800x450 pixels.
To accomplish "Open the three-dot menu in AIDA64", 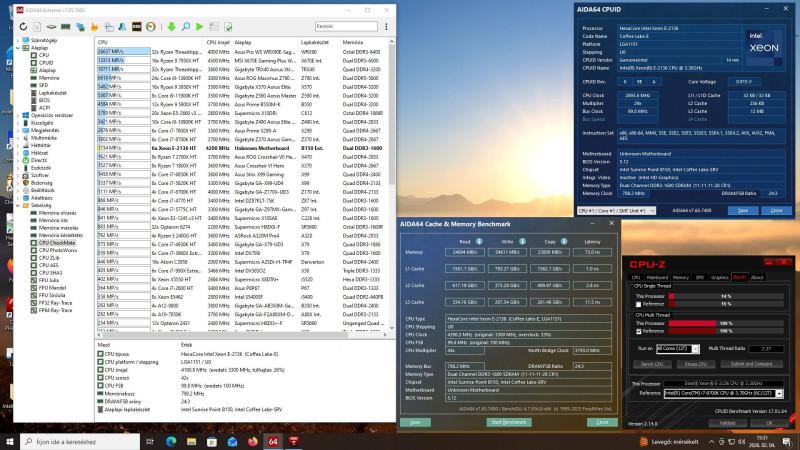I will tap(386, 27).
